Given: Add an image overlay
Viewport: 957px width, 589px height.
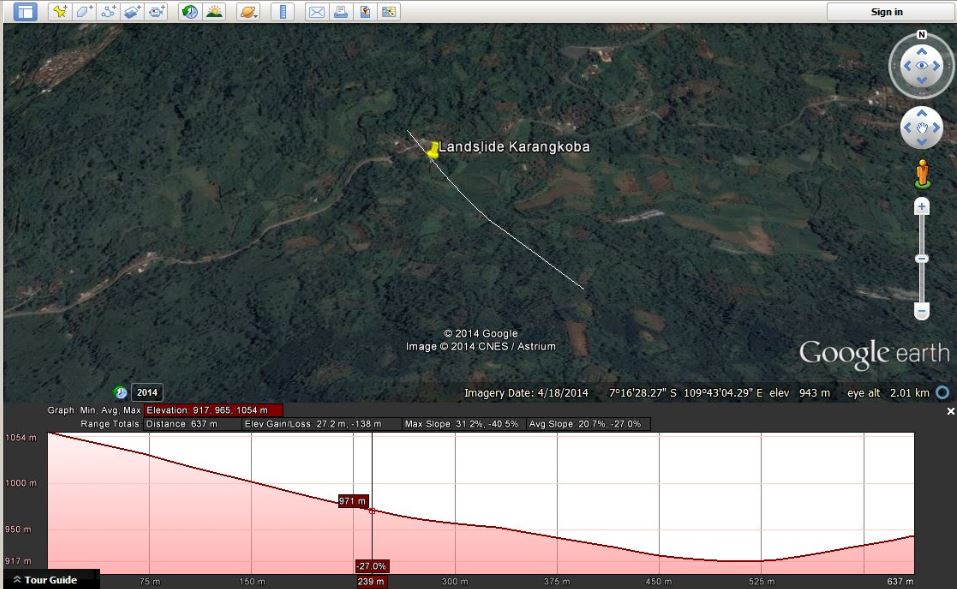Looking at the screenshot, I should (133, 12).
